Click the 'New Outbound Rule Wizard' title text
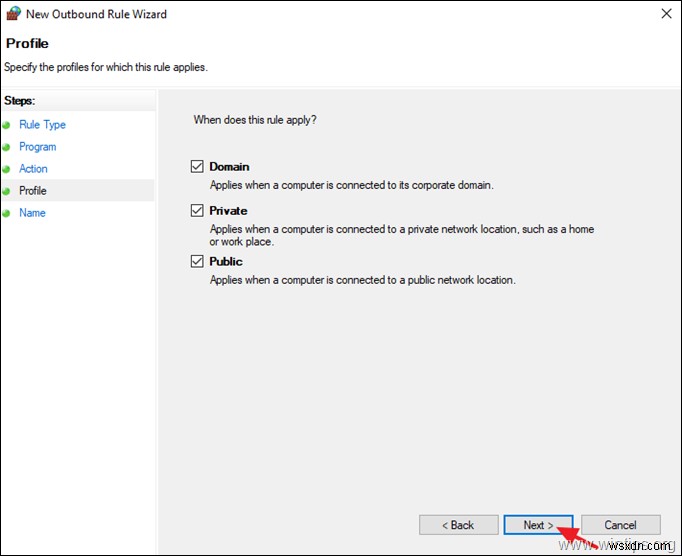 (96, 14)
